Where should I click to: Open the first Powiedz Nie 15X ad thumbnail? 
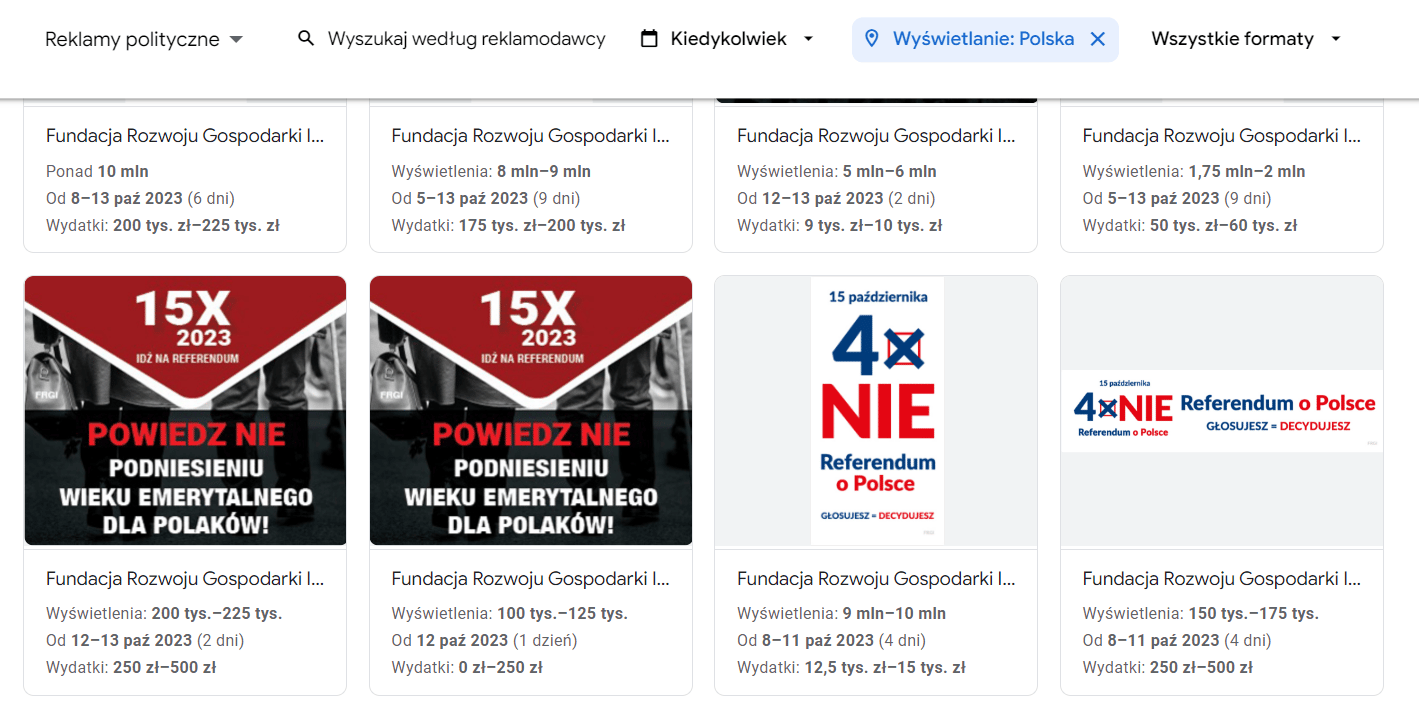tap(185, 411)
